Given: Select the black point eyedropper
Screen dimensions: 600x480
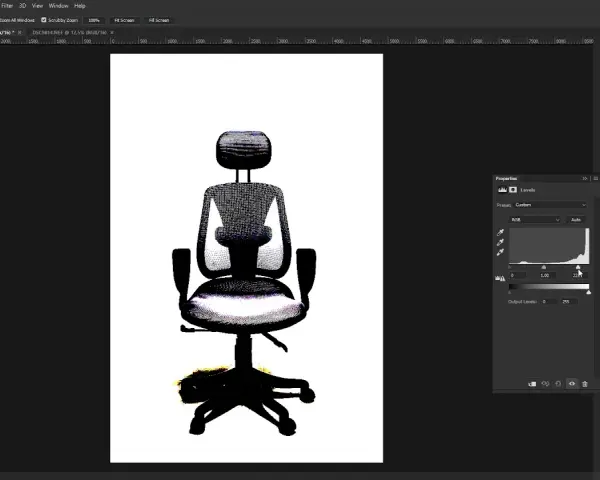Looking at the screenshot, I should pyautogui.click(x=500, y=232).
